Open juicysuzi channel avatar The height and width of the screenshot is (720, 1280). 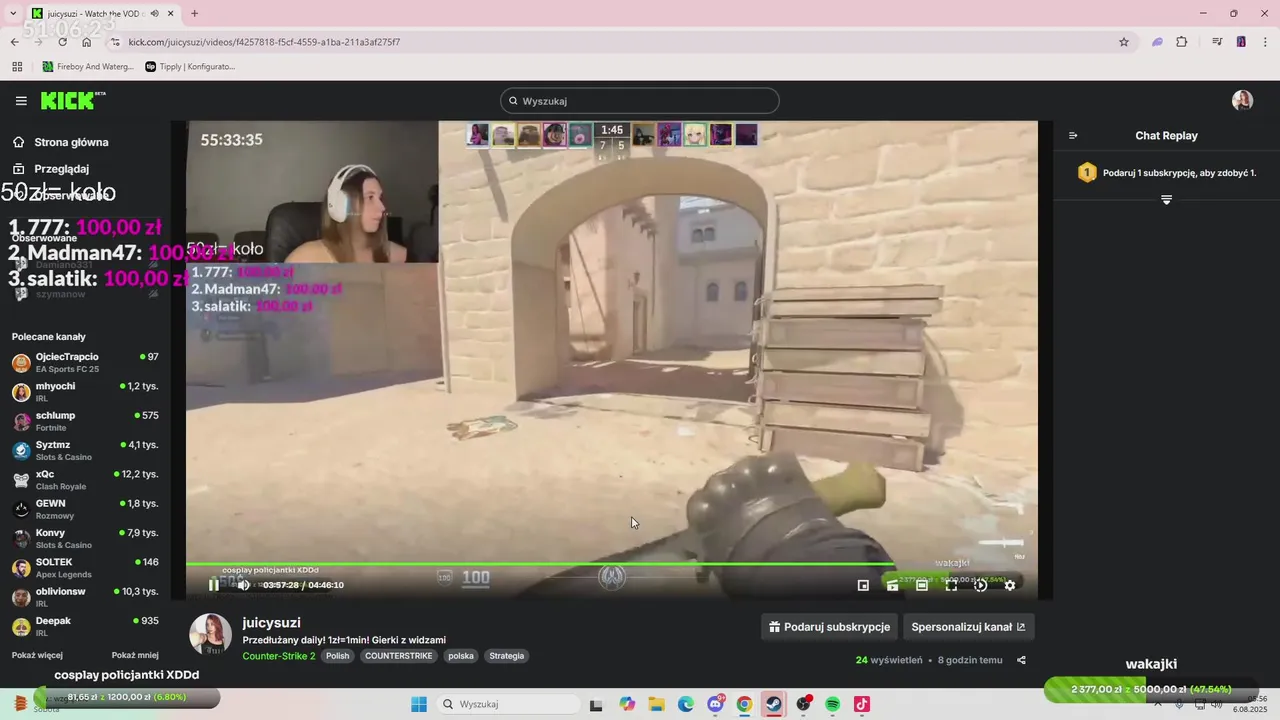[211, 635]
